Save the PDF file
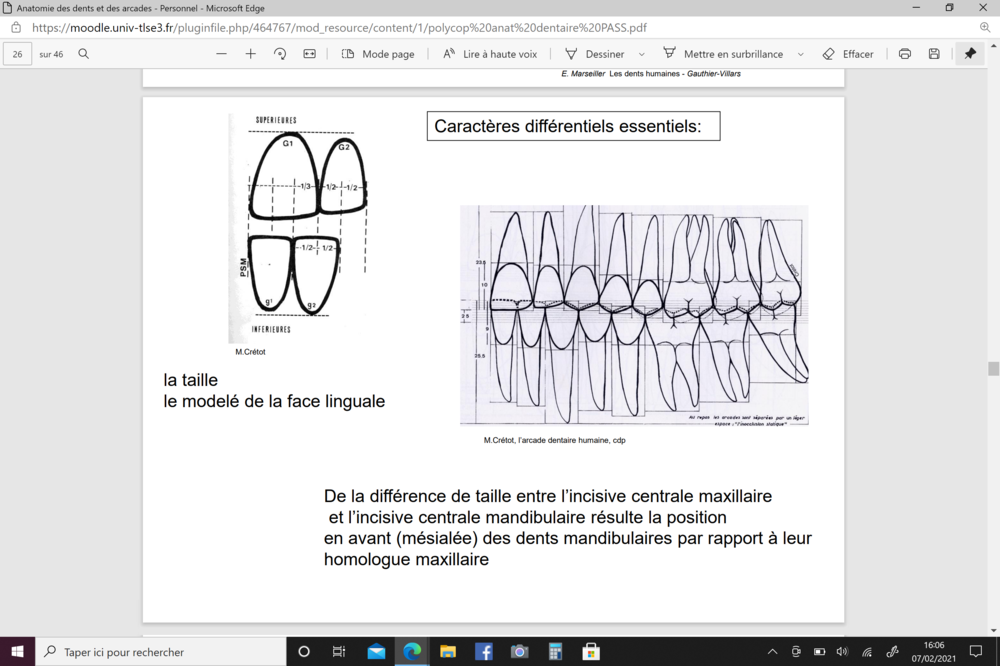This screenshot has width=1000, height=666. 934,54
